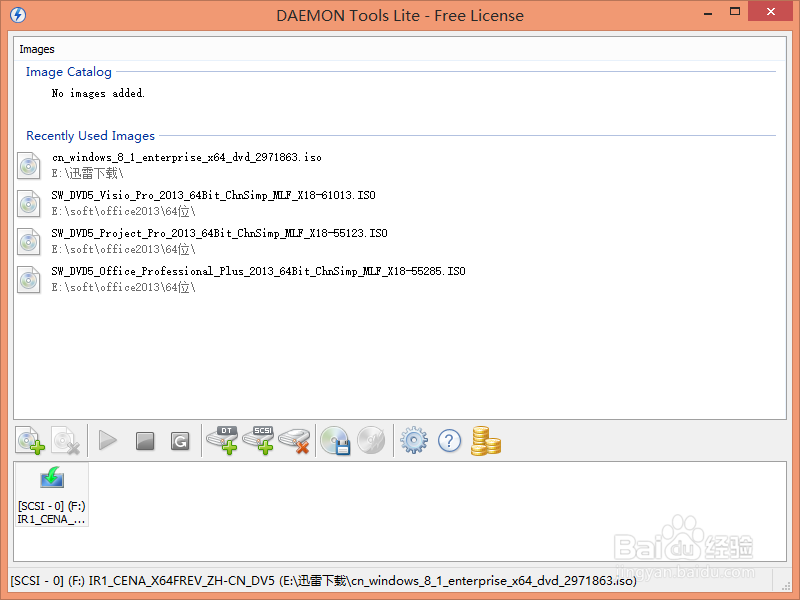Click the Recently Used Images heading
The height and width of the screenshot is (600, 800).
coord(90,136)
